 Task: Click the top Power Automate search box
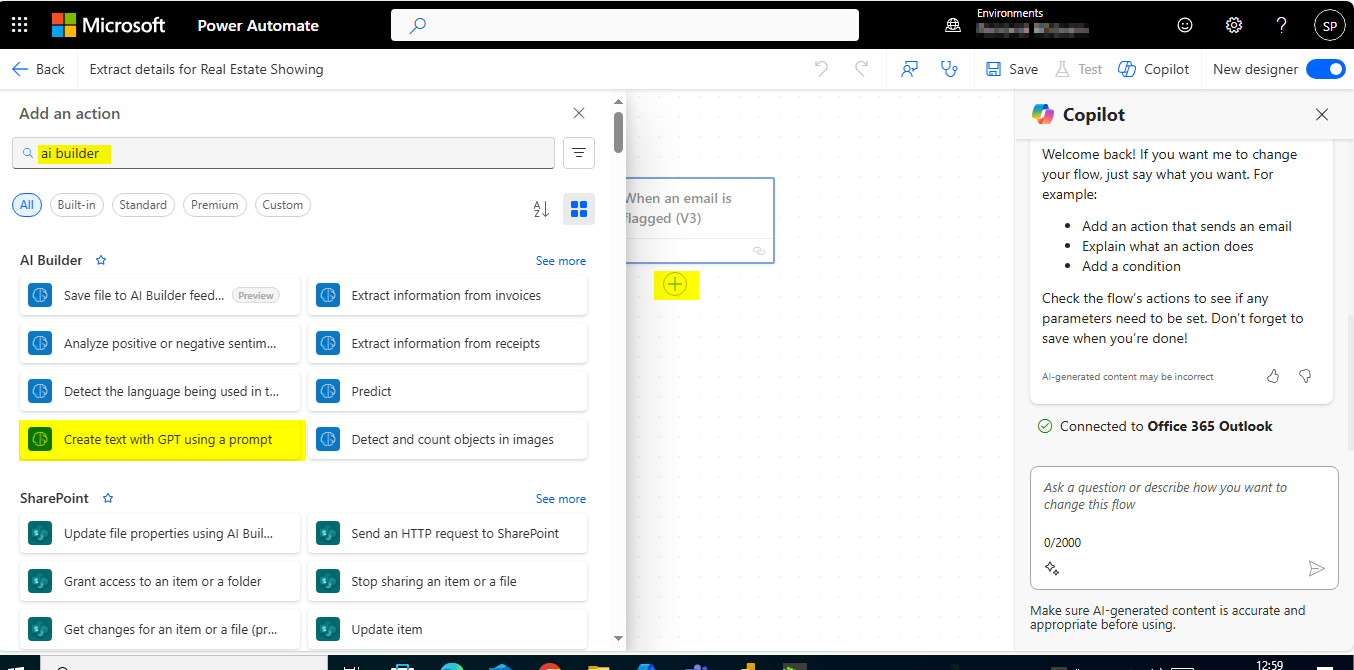[x=625, y=25]
